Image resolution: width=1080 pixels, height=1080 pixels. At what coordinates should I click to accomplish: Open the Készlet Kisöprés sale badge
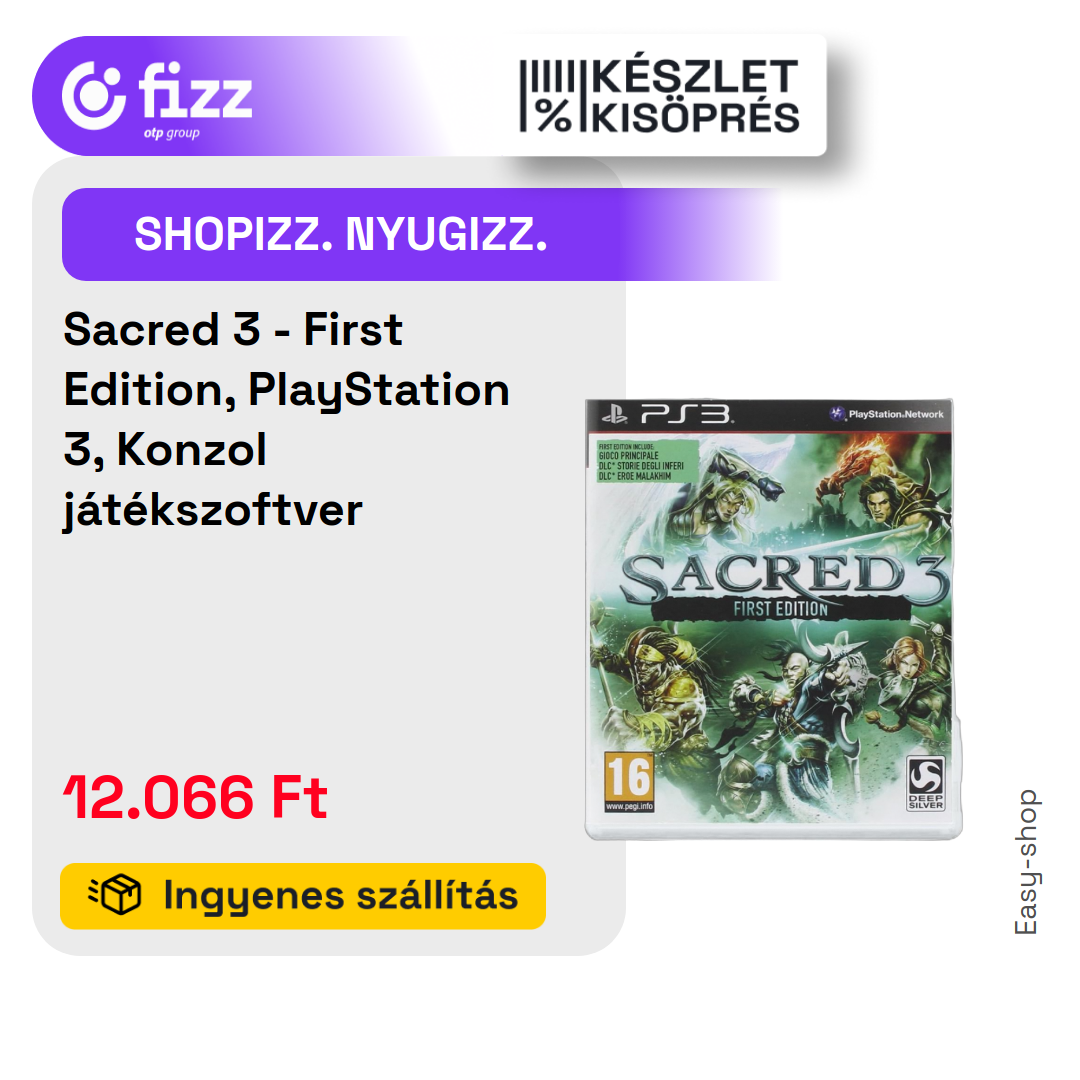pyautogui.click(x=659, y=96)
